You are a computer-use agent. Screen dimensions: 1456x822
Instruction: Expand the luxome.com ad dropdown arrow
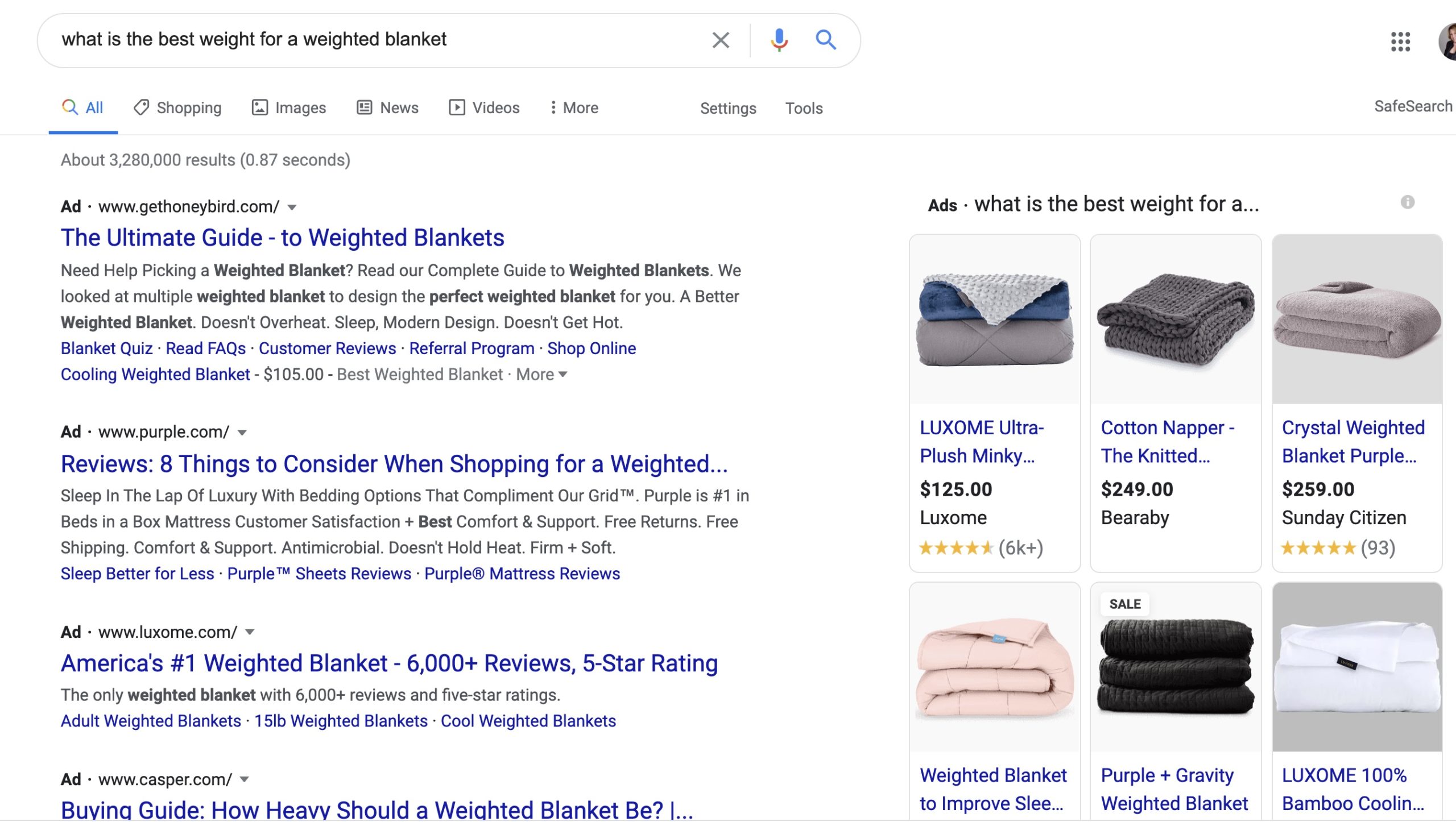[250, 632]
